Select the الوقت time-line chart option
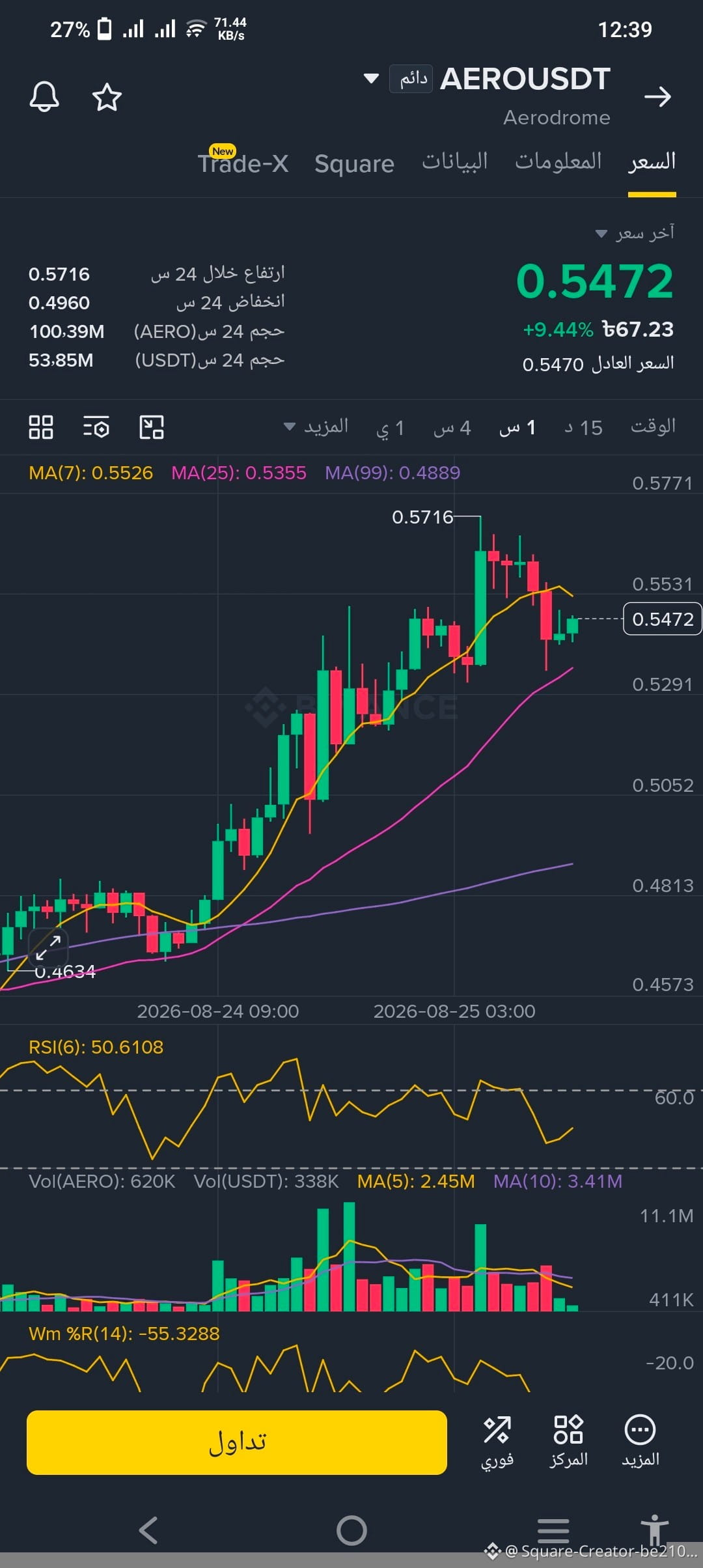The image size is (703, 1568). 653,427
